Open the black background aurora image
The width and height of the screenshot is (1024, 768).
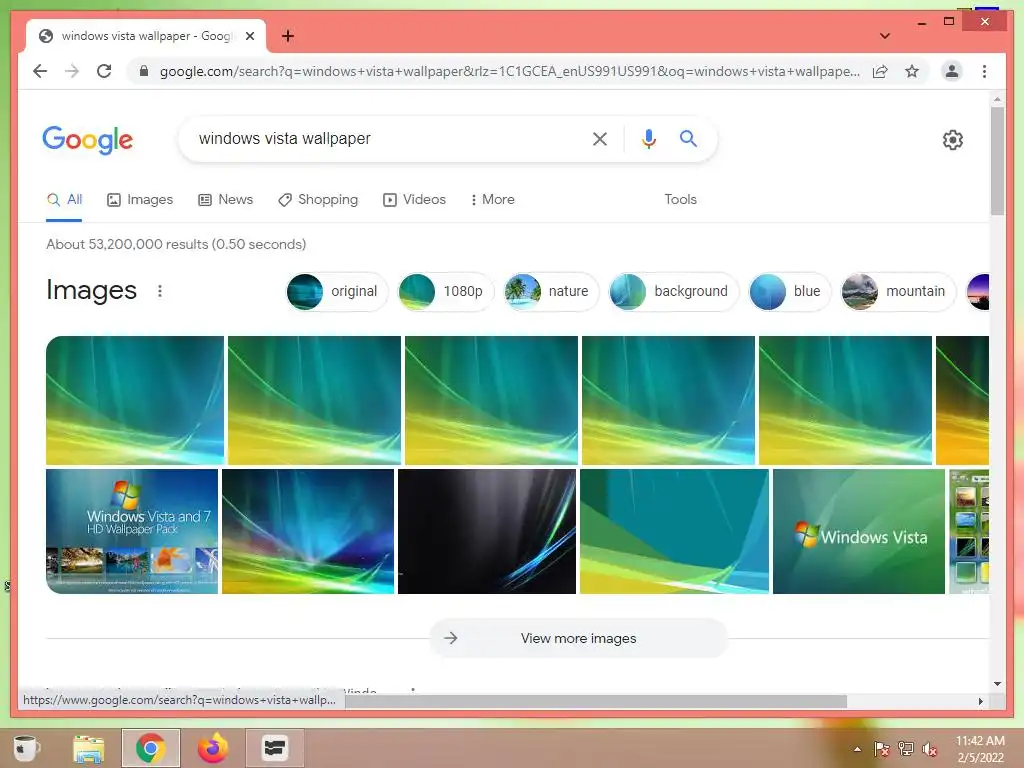[487, 532]
